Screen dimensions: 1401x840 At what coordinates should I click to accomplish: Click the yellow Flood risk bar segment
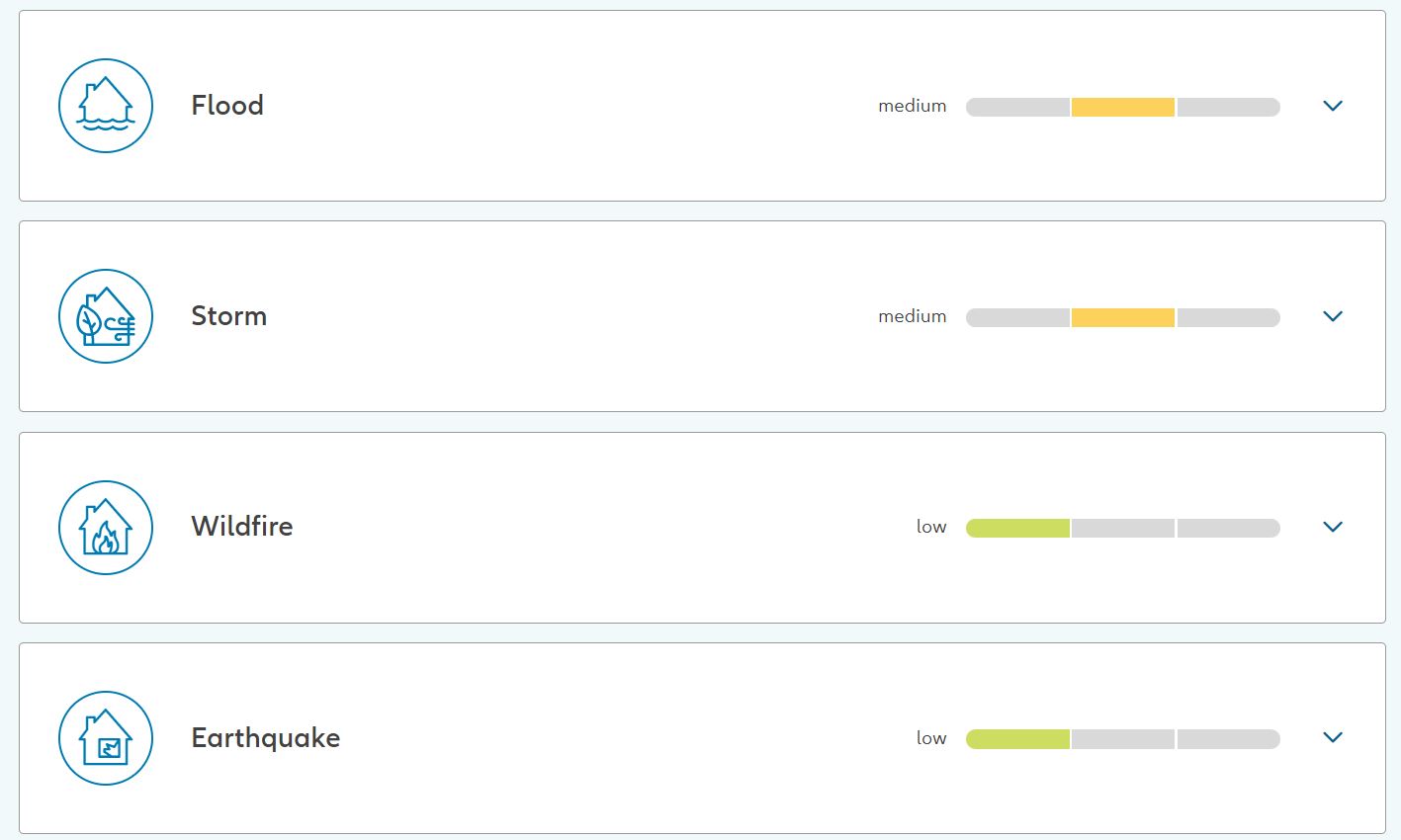click(1123, 107)
